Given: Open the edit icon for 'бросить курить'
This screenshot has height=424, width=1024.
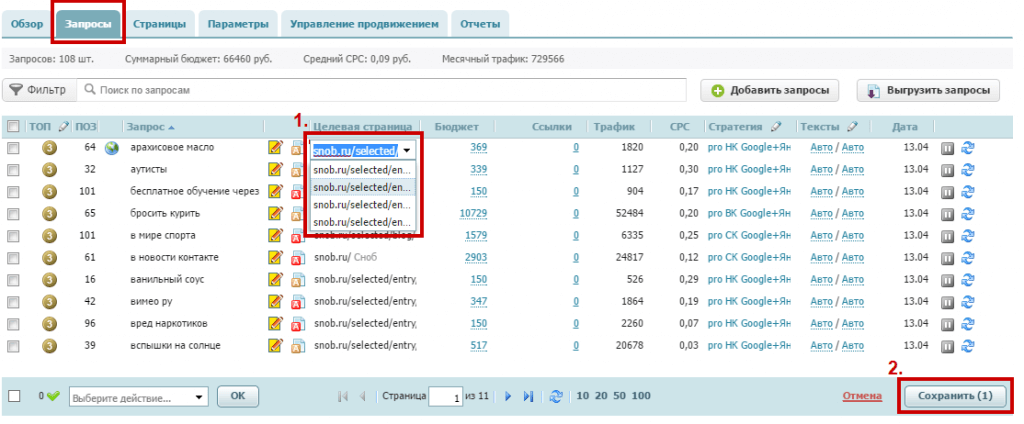Looking at the screenshot, I should pyautogui.click(x=275, y=214).
